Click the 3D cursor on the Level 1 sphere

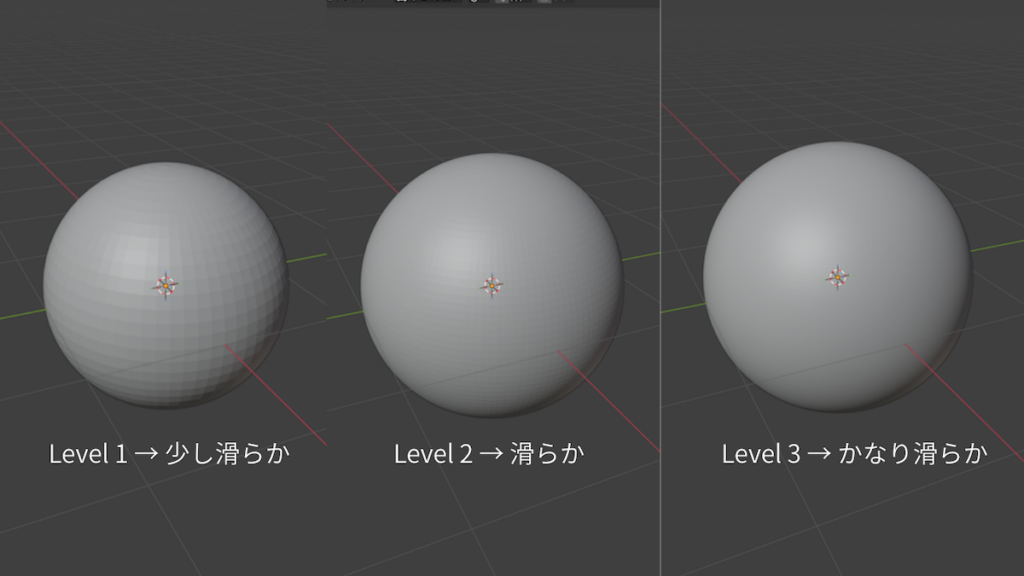166,286
